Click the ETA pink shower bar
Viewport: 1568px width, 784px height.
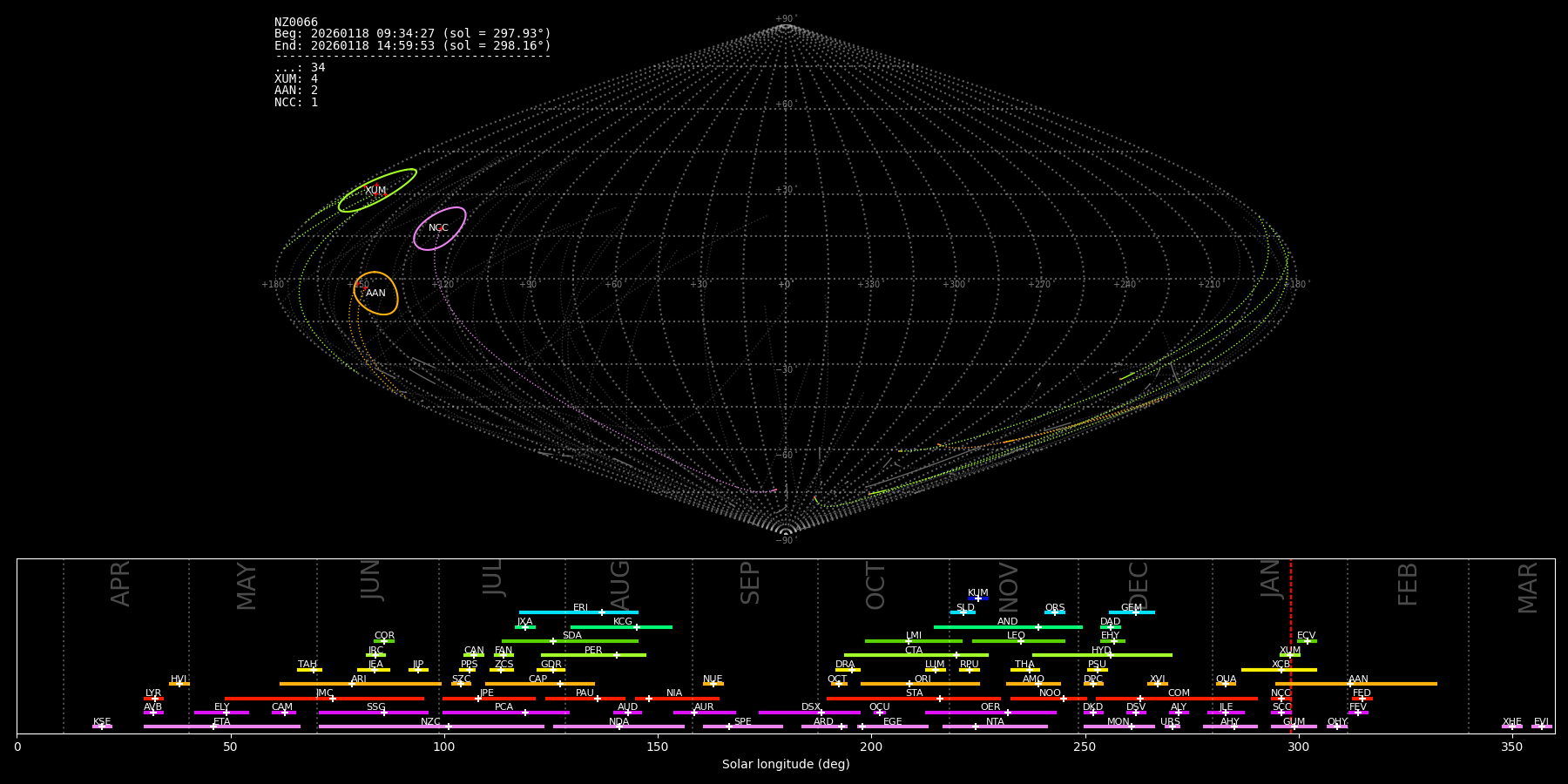click(222, 727)
